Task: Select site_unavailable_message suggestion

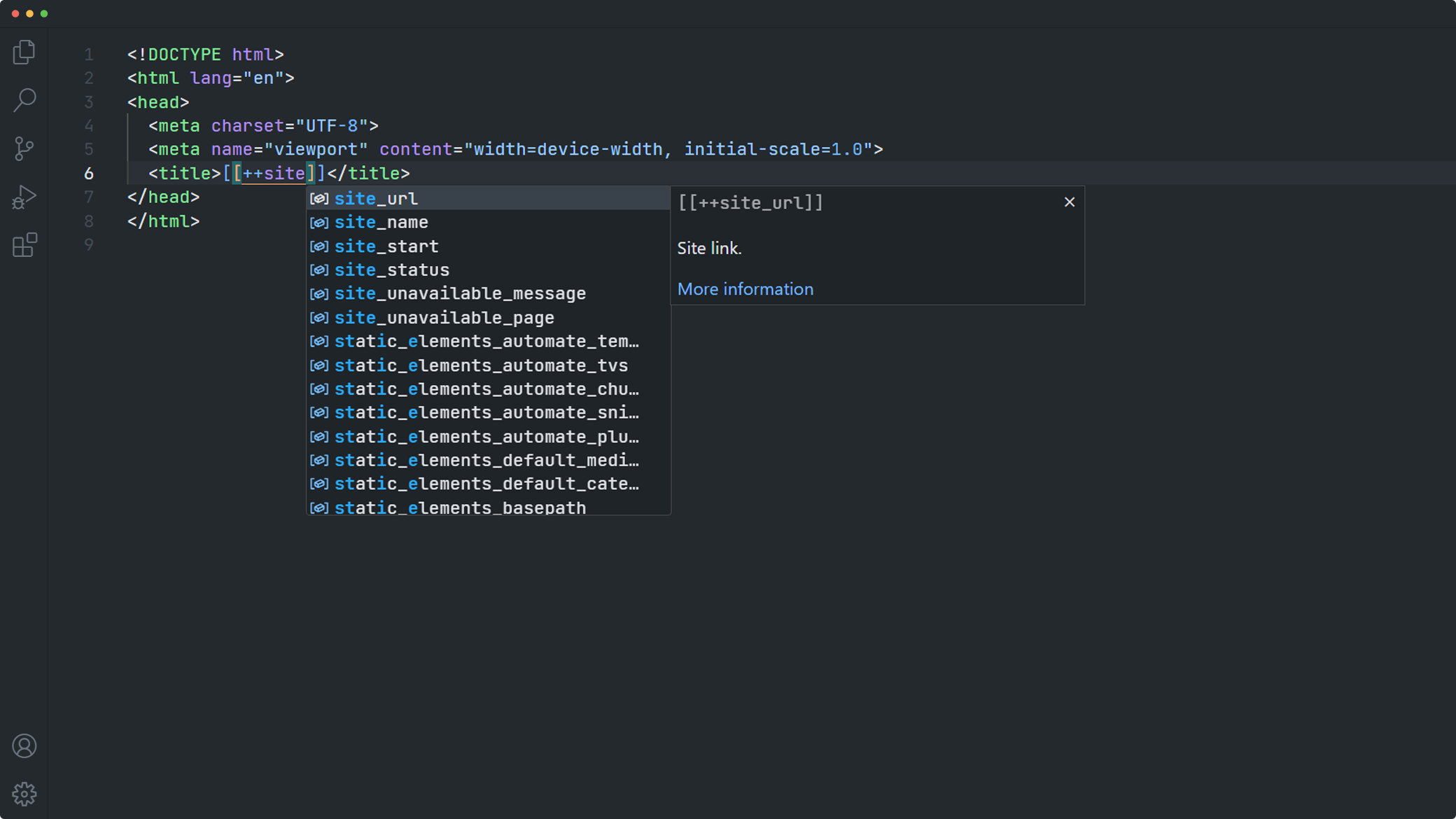Action: pos(460,294)
